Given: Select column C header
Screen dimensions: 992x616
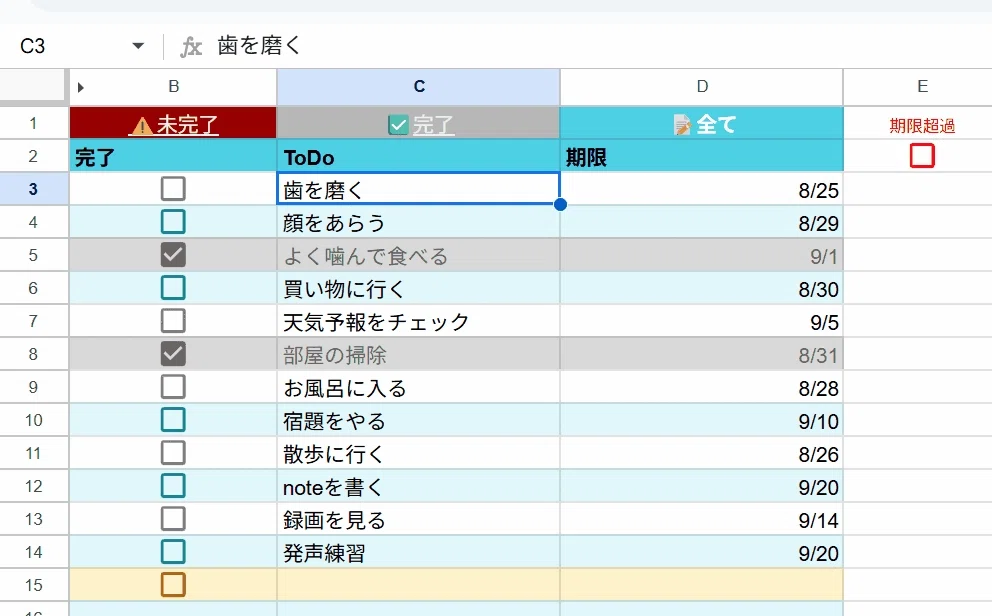Looking at the screenshot, I should click(x=419, y=87).
